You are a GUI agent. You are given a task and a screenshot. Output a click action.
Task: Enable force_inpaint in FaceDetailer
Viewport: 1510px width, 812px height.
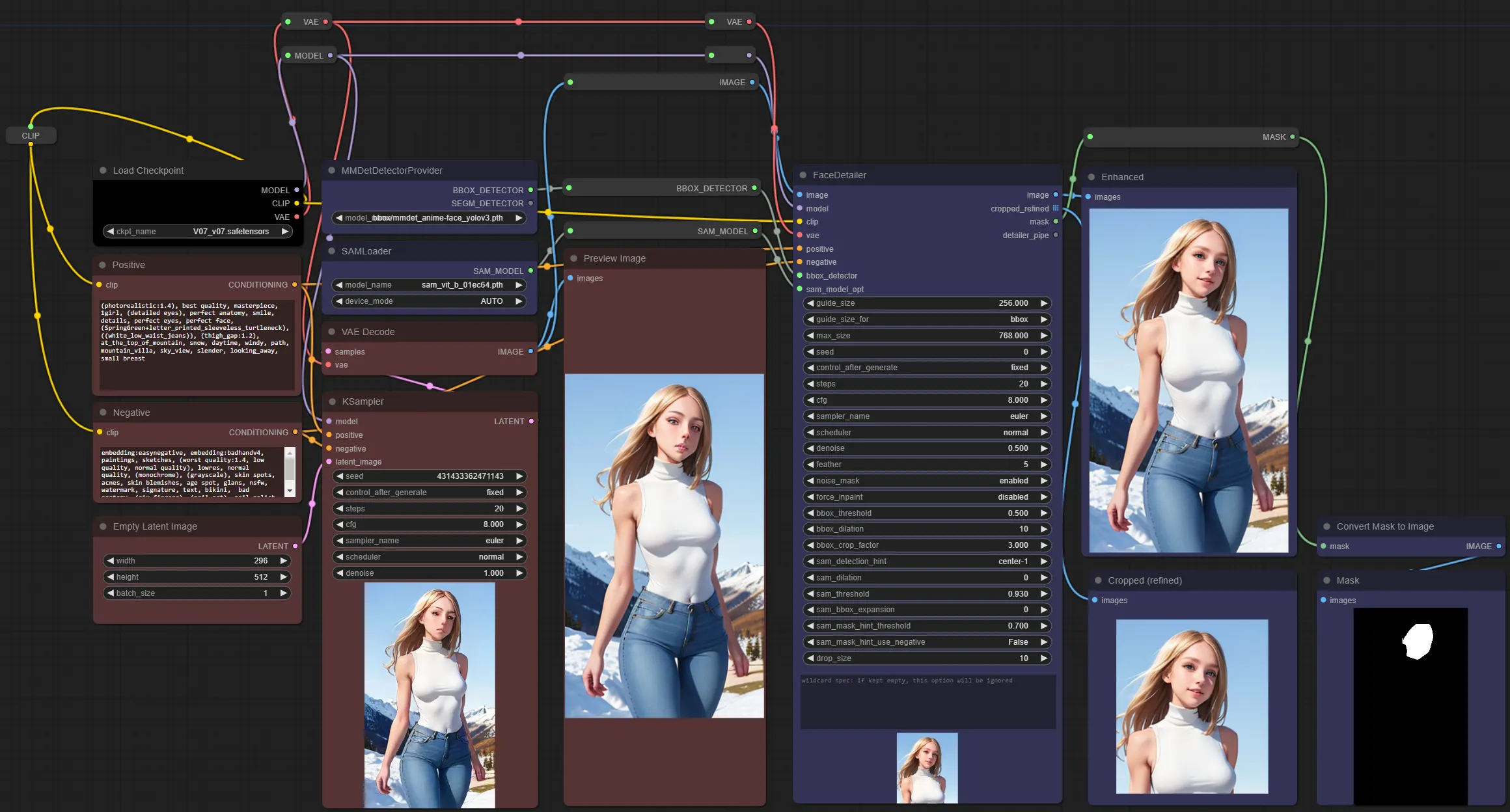tap(927, 496)
